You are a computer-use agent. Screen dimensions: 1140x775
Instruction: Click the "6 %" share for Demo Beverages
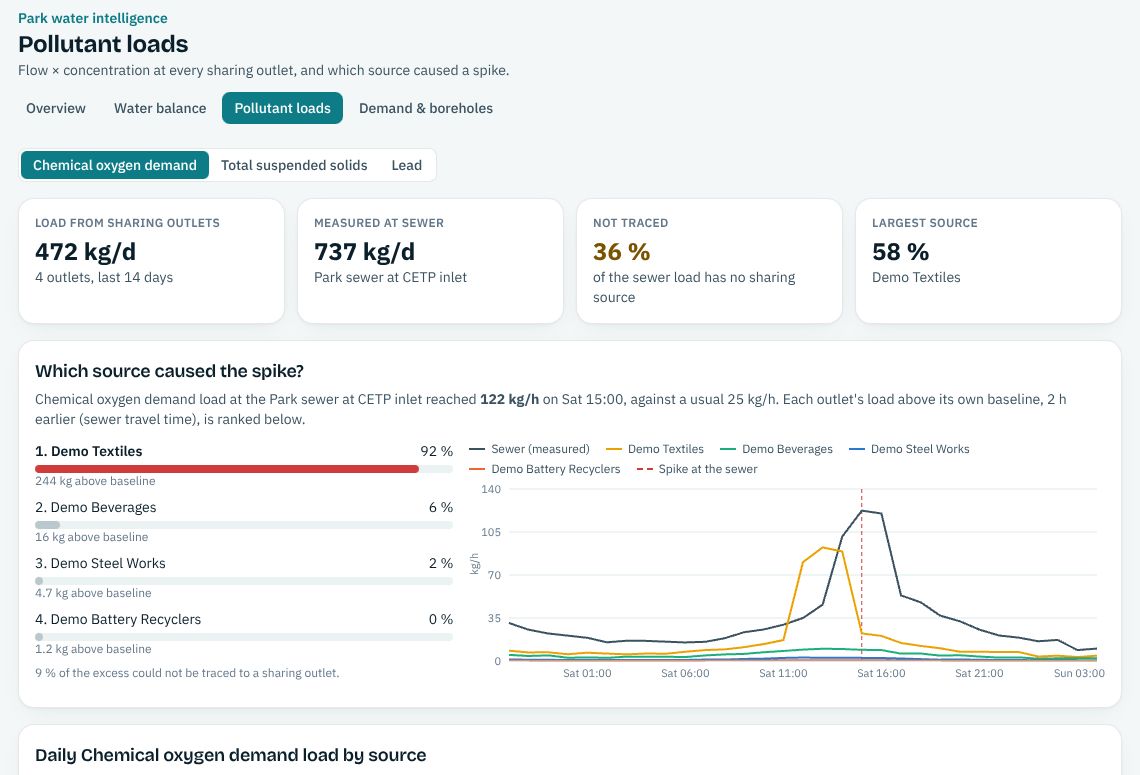tap(441, 507)
